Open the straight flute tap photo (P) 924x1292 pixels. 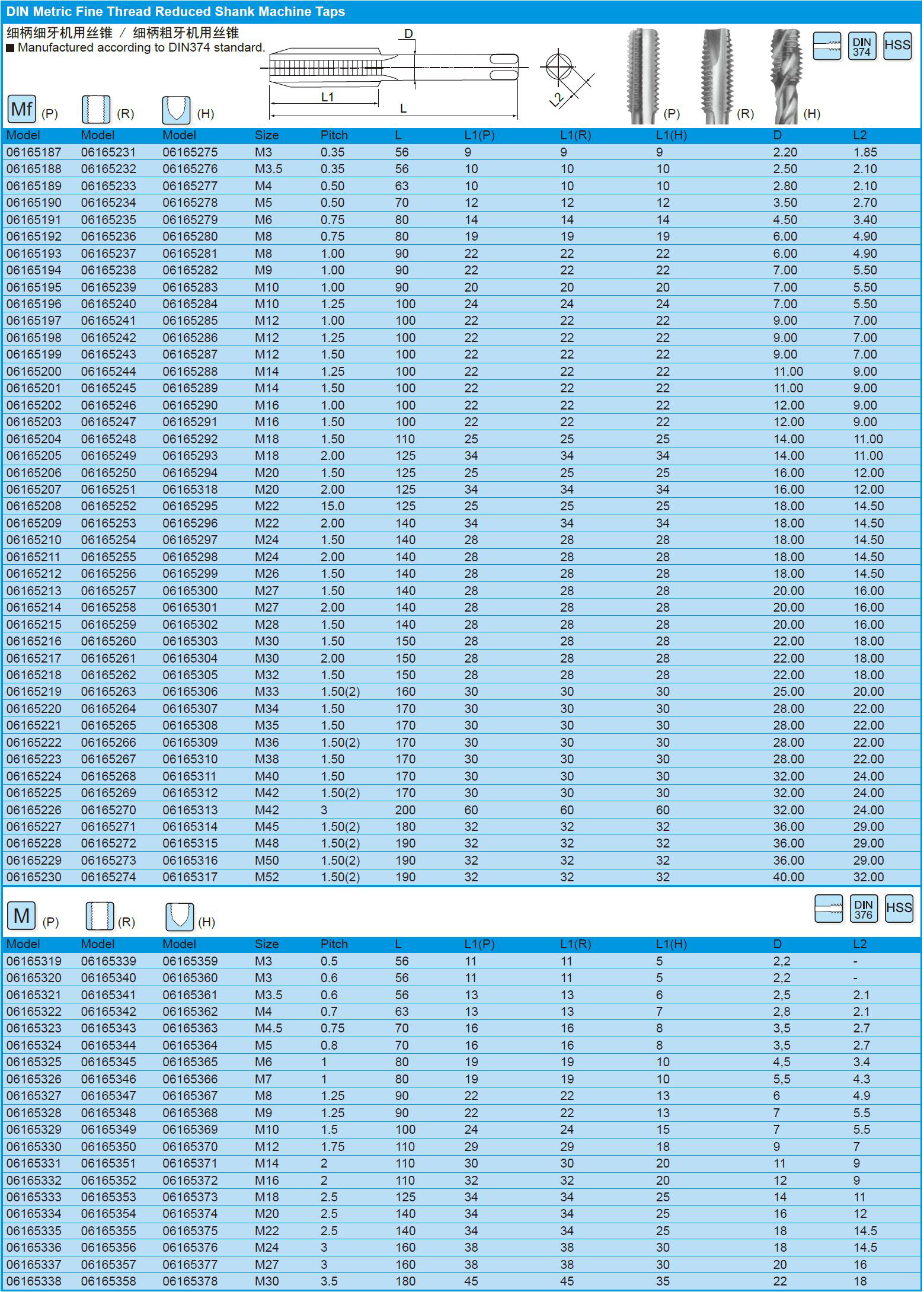pyautogui.click(x=642, y=76)
